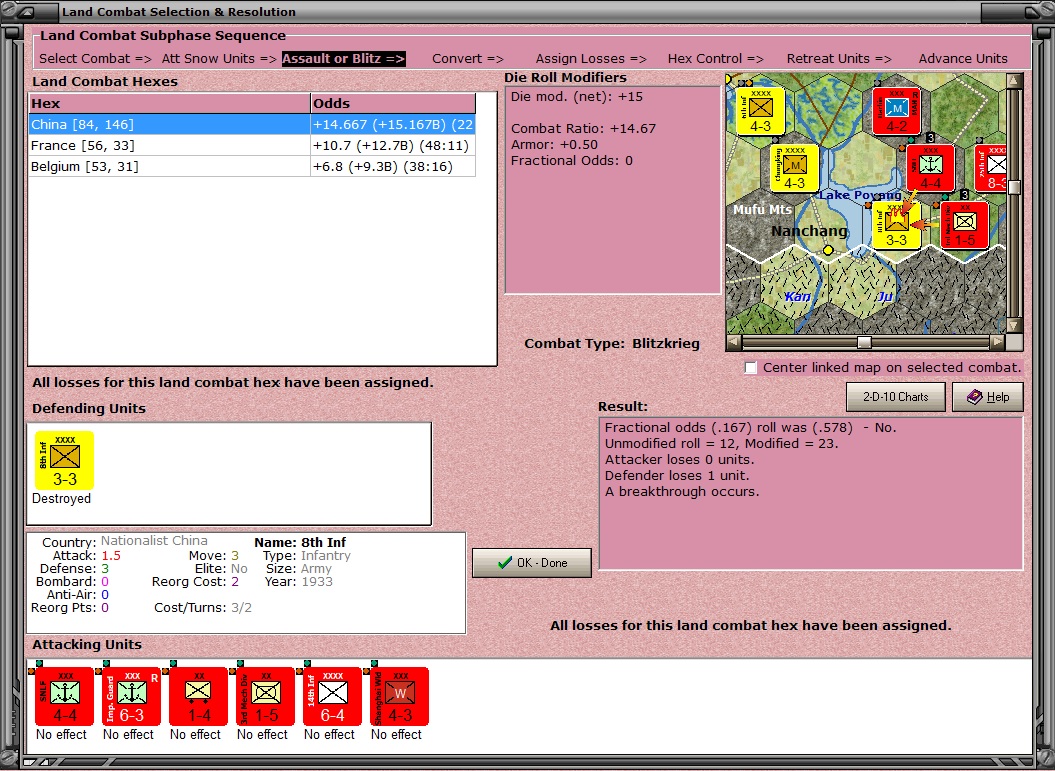Screen dimensions: 1055x771
Task: Select the destroyed 8th Inf defending unit
Action: tap(65, 461)
